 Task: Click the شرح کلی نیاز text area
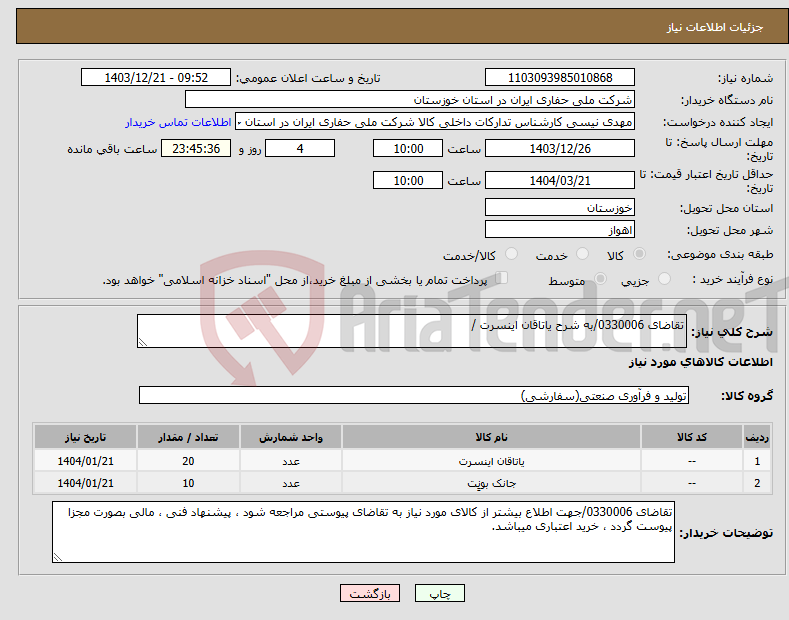click(x=412, y=331)
